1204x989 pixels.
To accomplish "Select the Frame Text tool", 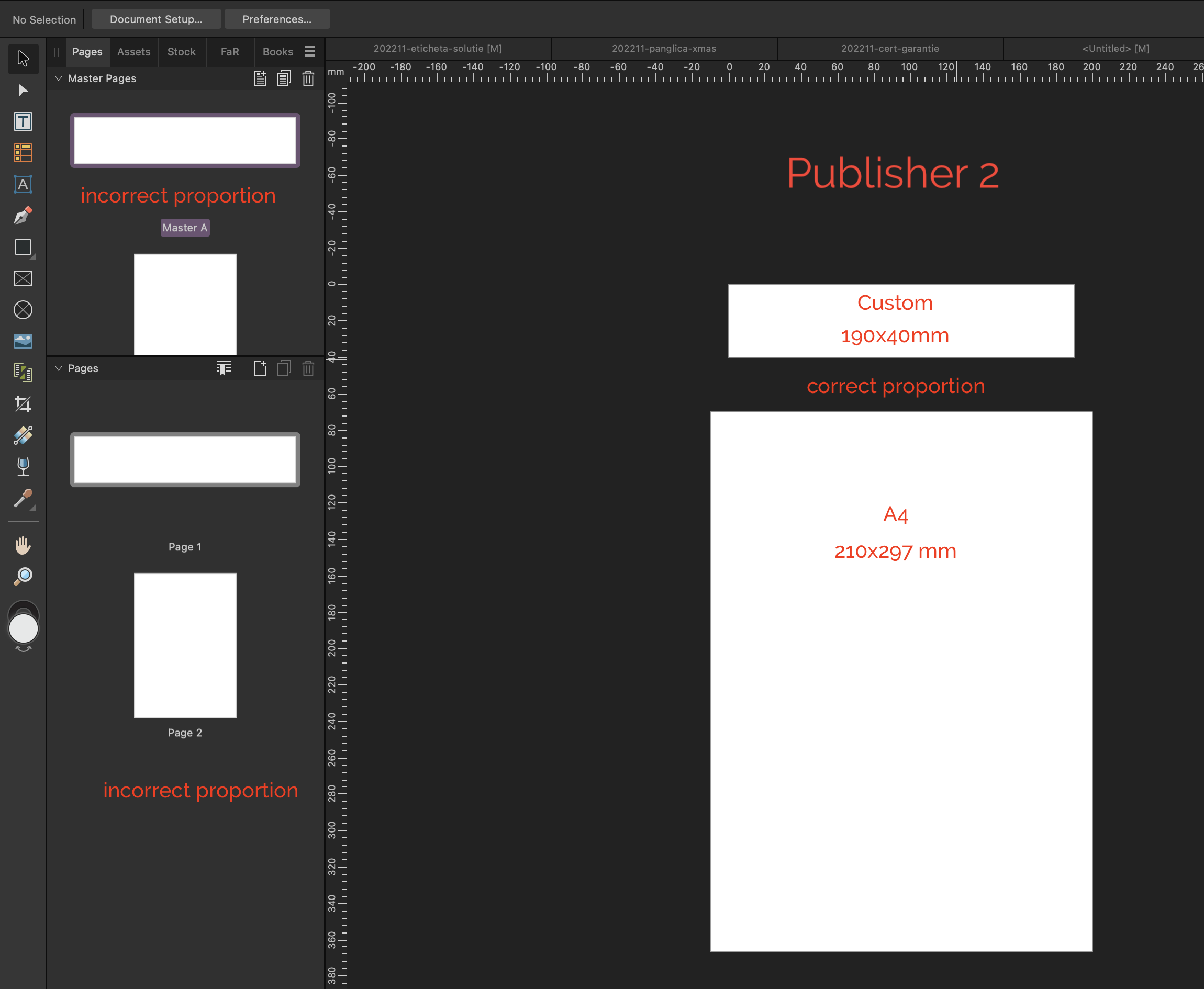I will coord(24,121).
